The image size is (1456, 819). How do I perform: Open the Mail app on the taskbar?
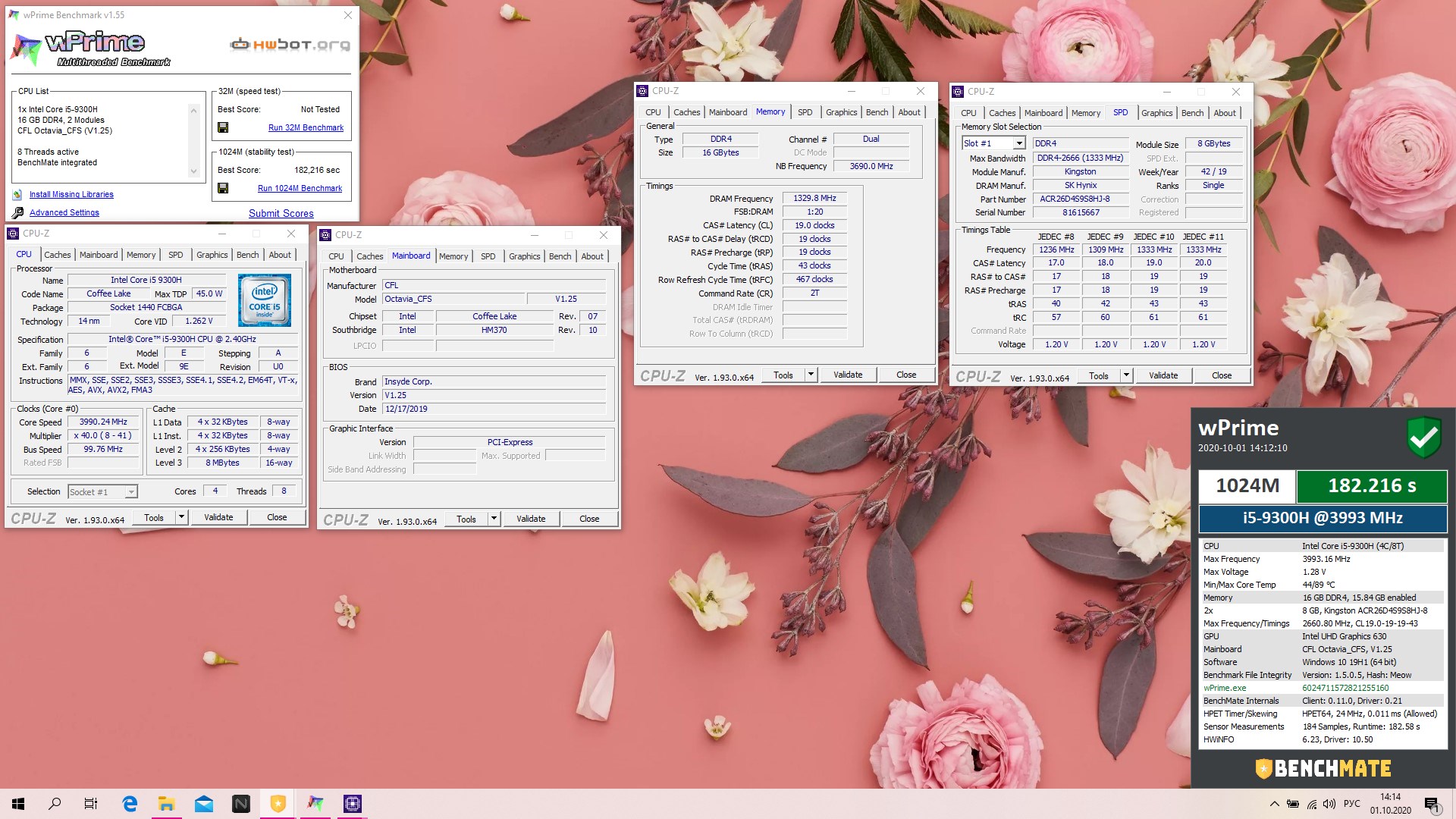click(x=204, y=804)
